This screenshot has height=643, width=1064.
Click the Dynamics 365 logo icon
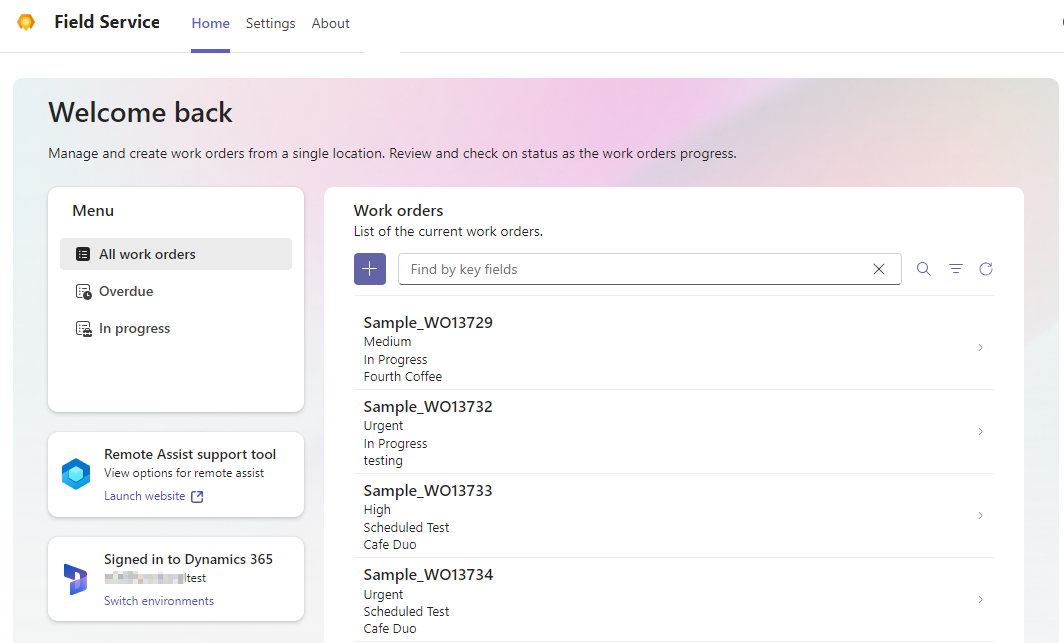[x=75, y=579]
